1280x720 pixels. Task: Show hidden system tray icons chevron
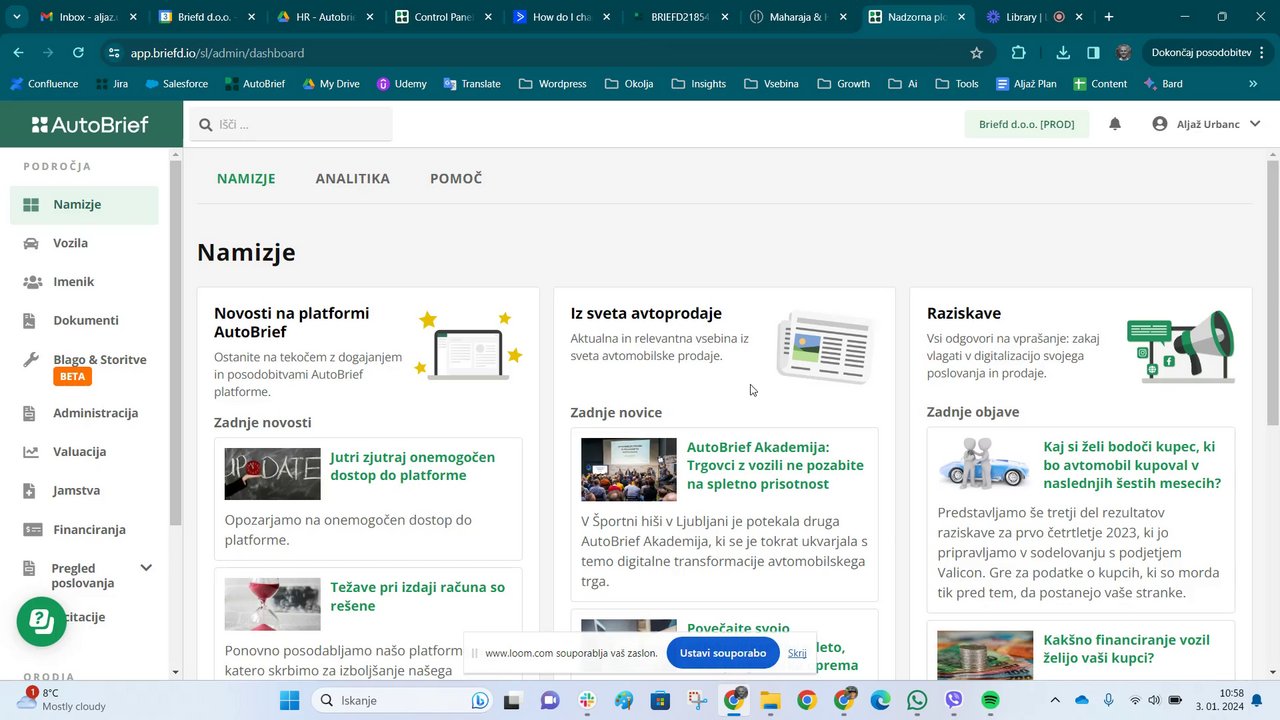tap(1054, 701)
